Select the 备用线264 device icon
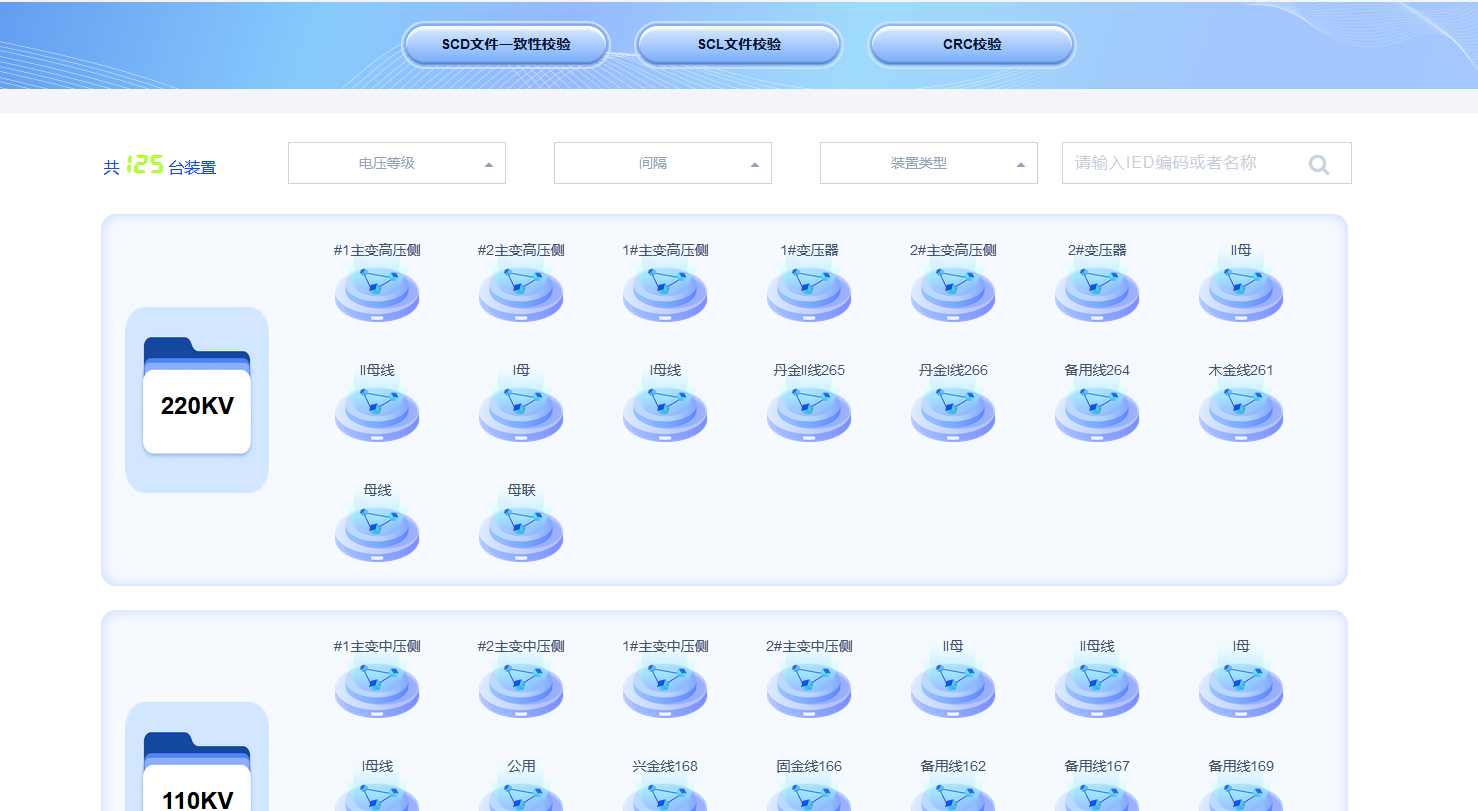1478x811 pixels. pyautogui.click(x=1096, y=413)
